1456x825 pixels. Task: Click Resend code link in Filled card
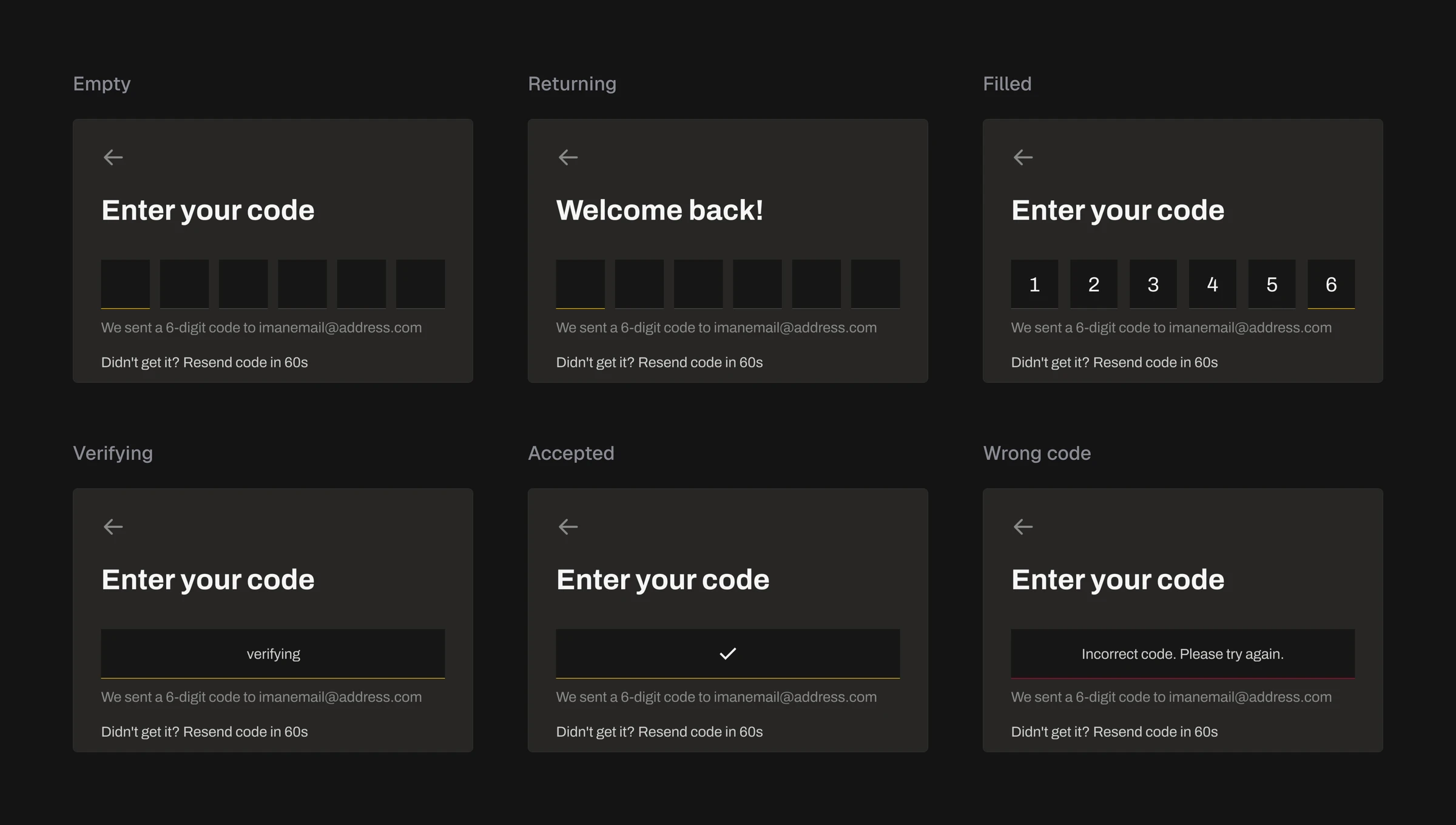tap(1155, 362)
